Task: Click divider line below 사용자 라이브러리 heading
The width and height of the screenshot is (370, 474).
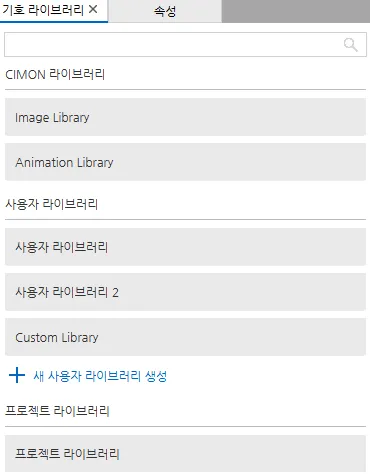Action: coord(185,219)
